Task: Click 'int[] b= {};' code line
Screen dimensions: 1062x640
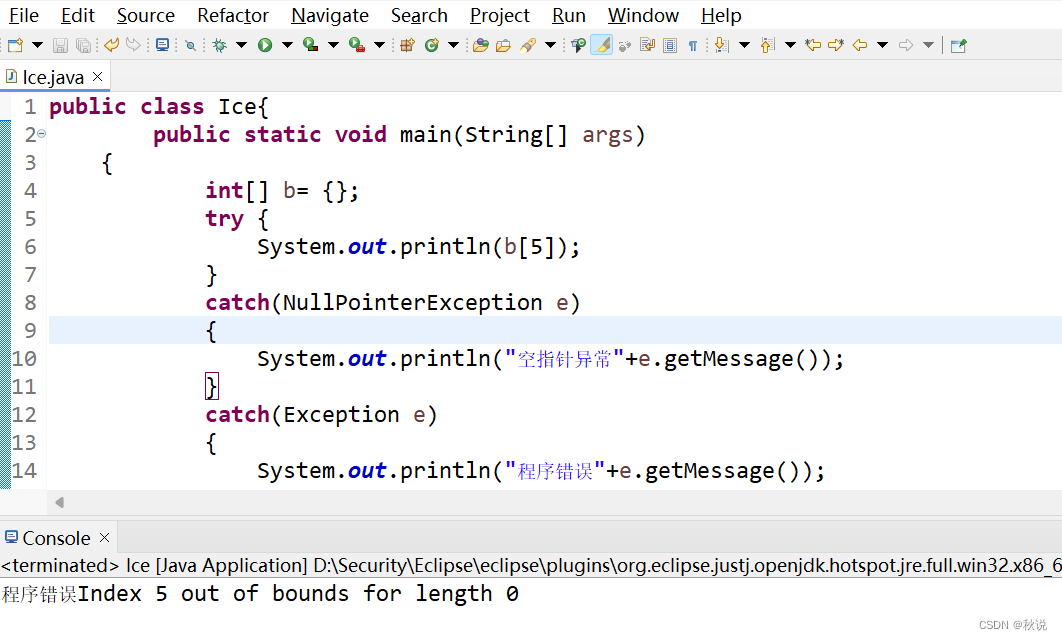Action: [282, 190]
